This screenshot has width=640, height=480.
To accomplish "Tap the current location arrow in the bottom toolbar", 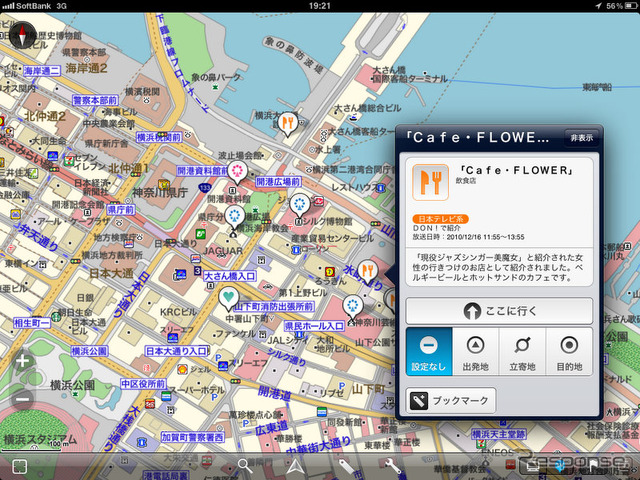I will pos(295,467).
